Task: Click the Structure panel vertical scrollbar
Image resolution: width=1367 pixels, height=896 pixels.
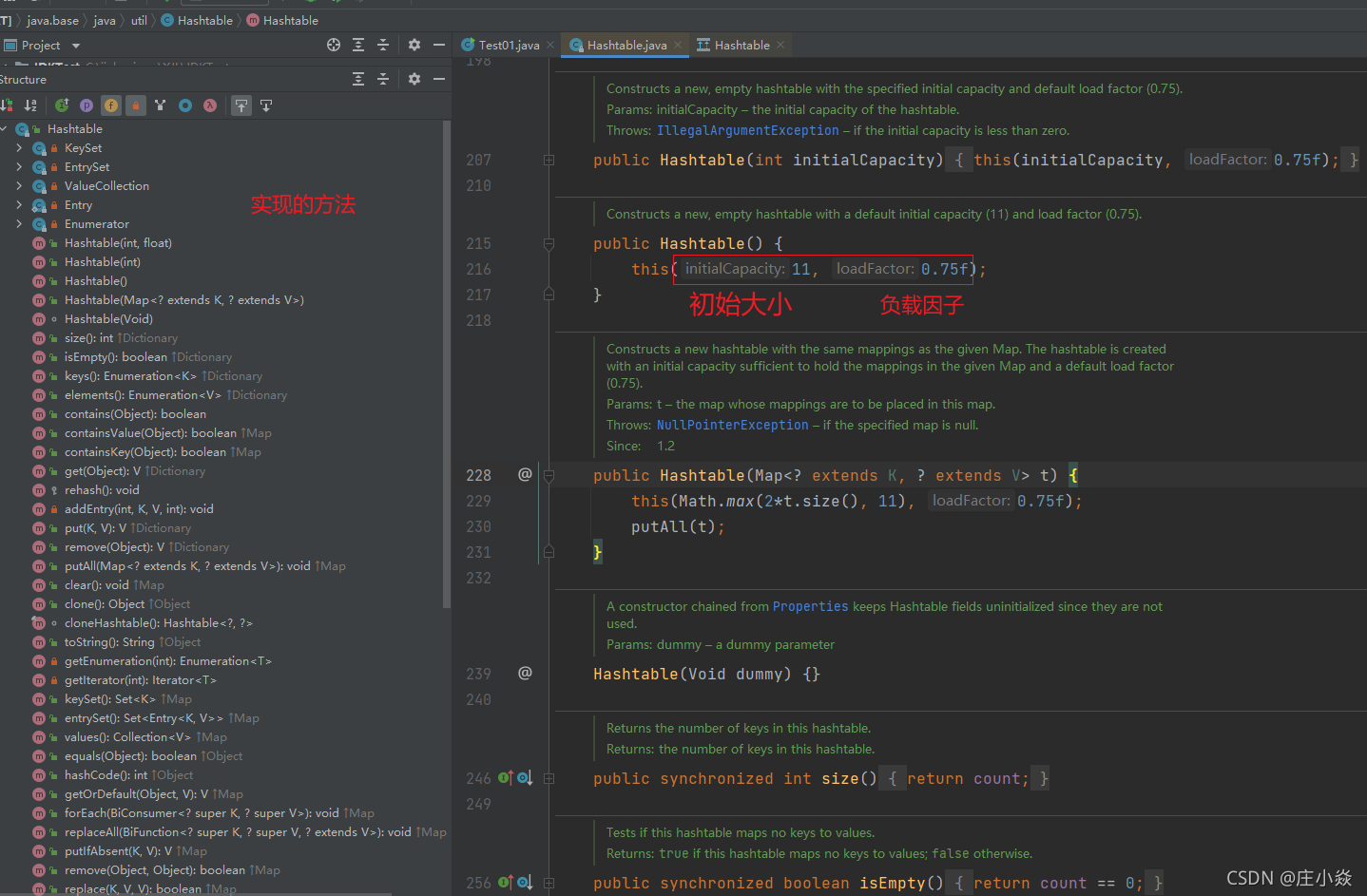Action: pos(446,364)
